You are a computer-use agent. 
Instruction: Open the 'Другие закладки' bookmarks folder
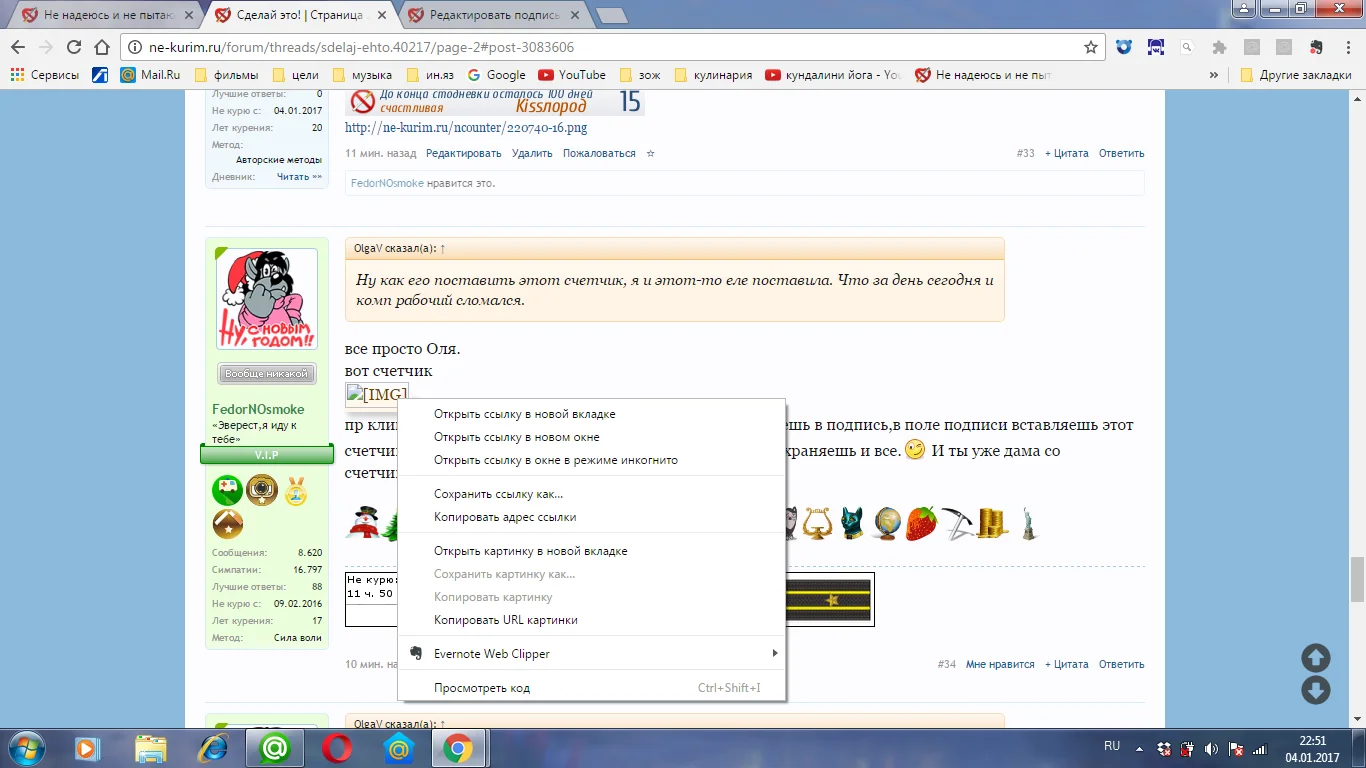pyautogui.click(x=1295, y=75)
